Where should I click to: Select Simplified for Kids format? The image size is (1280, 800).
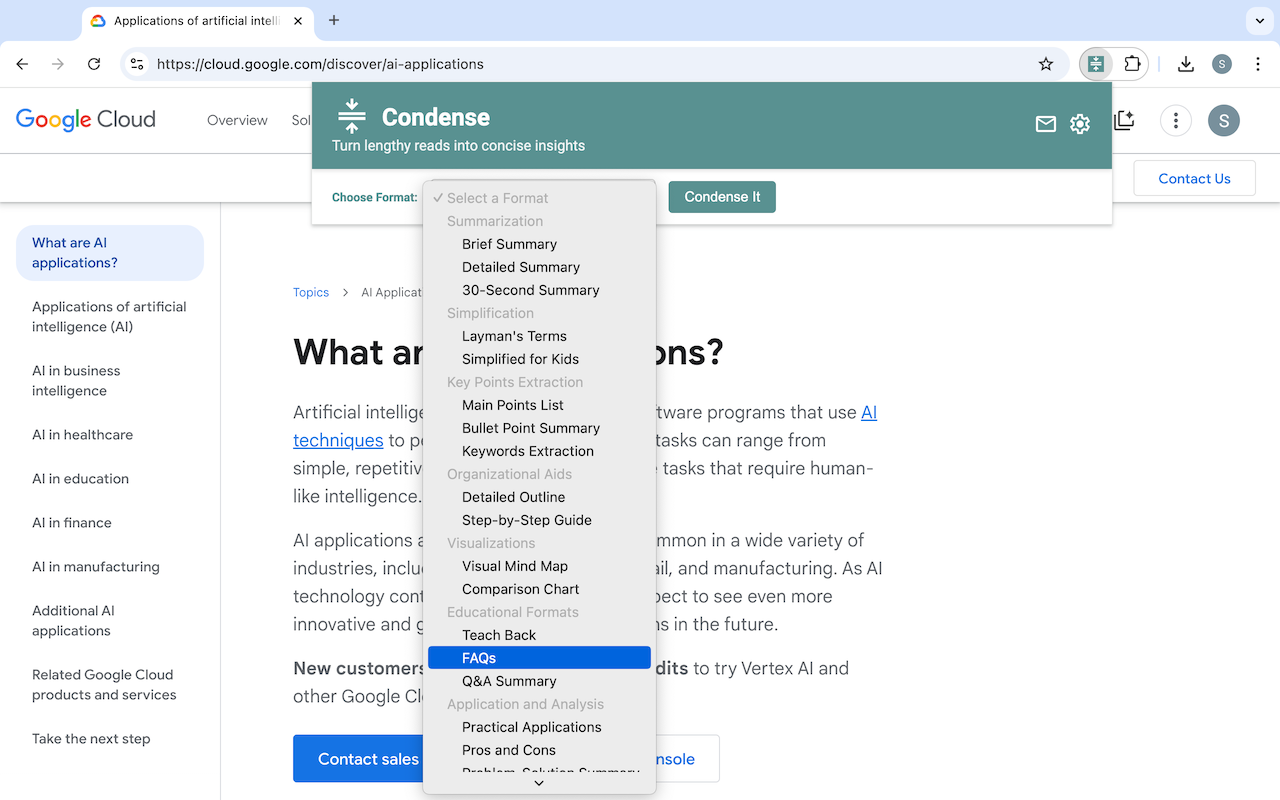[x=540, y=359]
